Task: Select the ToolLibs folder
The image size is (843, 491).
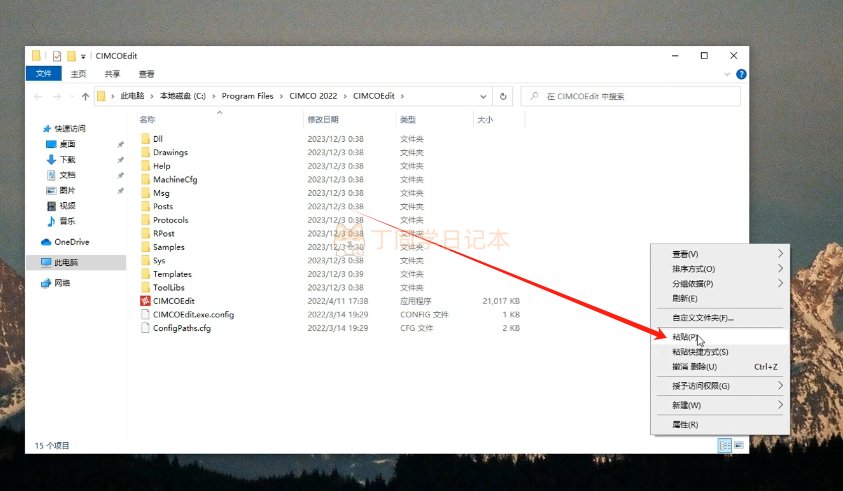Action: tap(168, 287)
